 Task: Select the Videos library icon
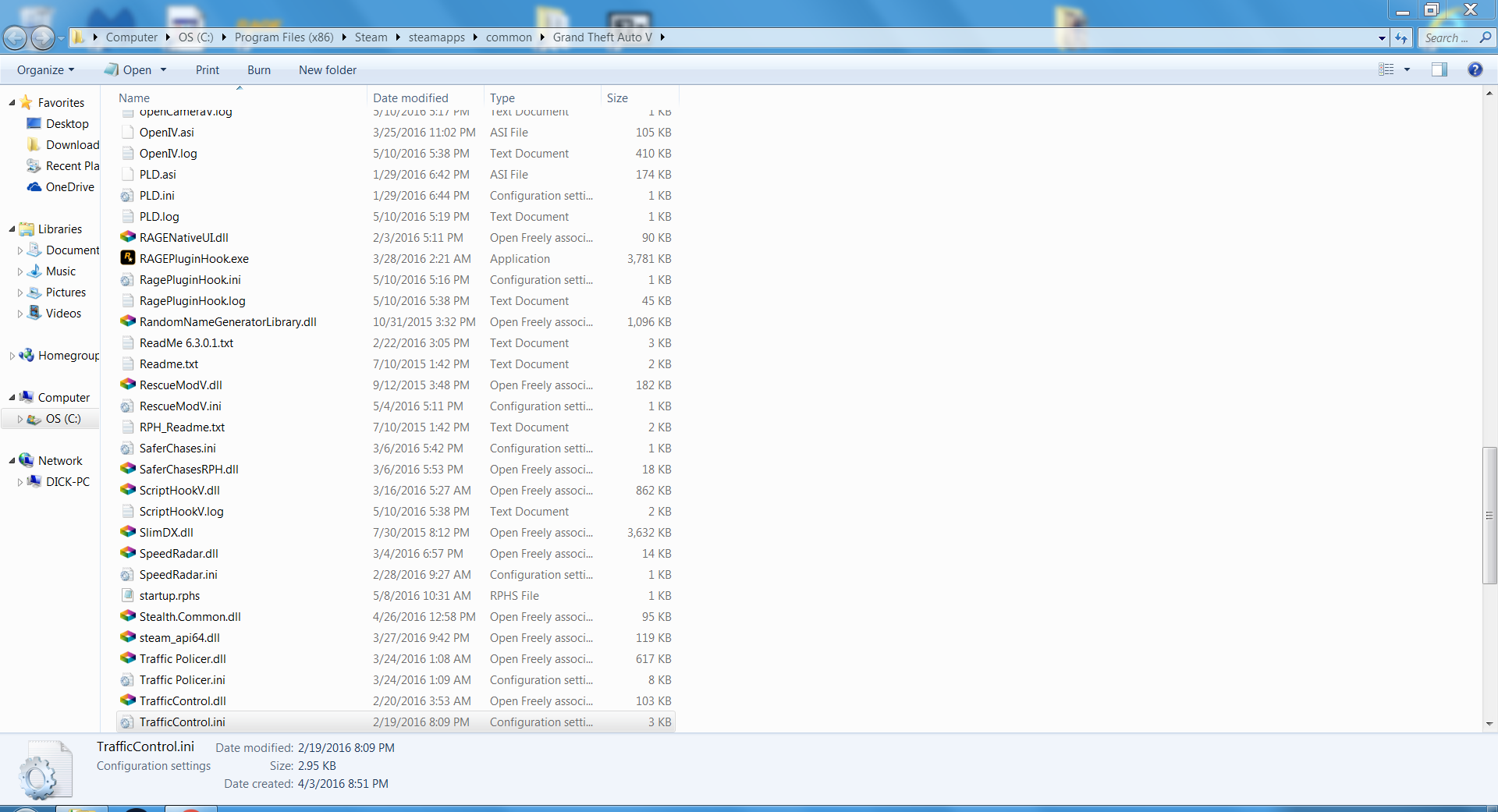point(34,313)
